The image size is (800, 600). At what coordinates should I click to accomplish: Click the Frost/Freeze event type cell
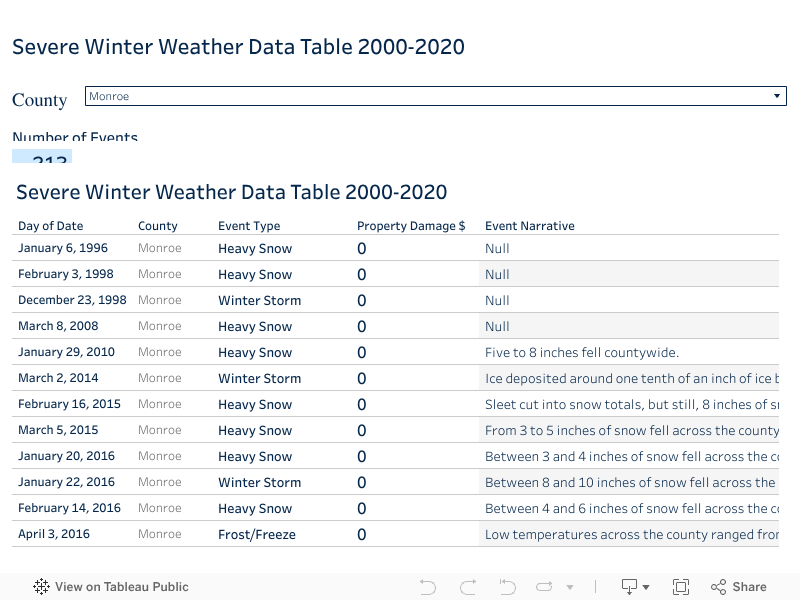click(x=258, y=534)
